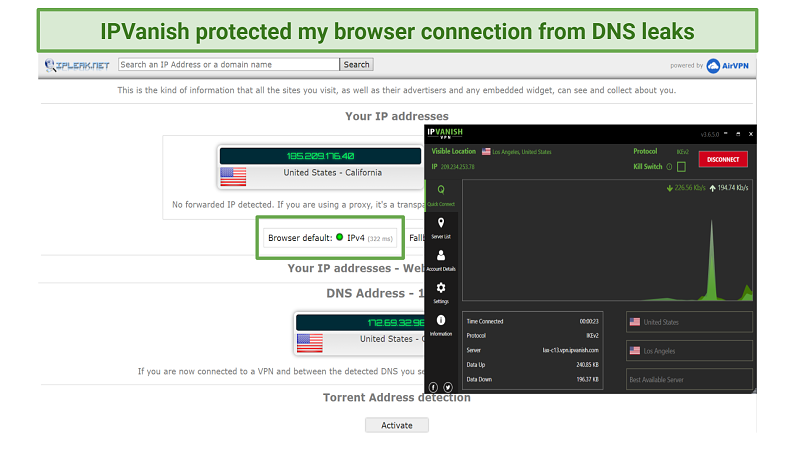This screenshot has width=806, height=453.
Task: Maximize the IPVanish window
Action: click(x=738, y=134)
